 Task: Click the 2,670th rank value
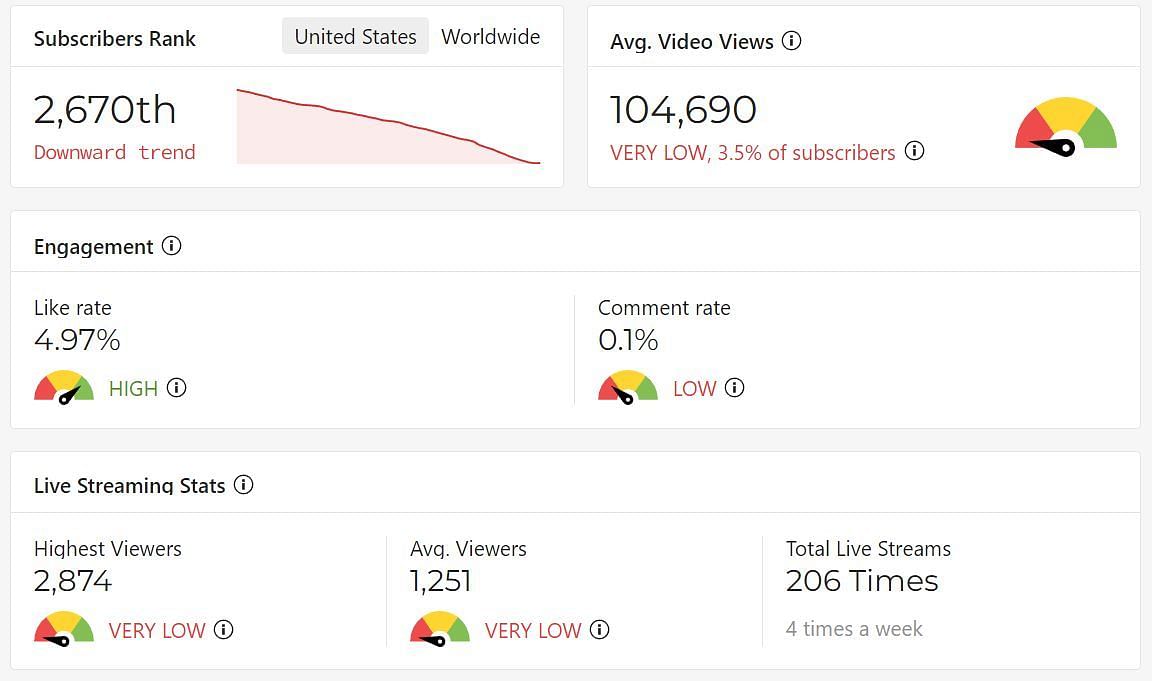click(x=105, y=109)
